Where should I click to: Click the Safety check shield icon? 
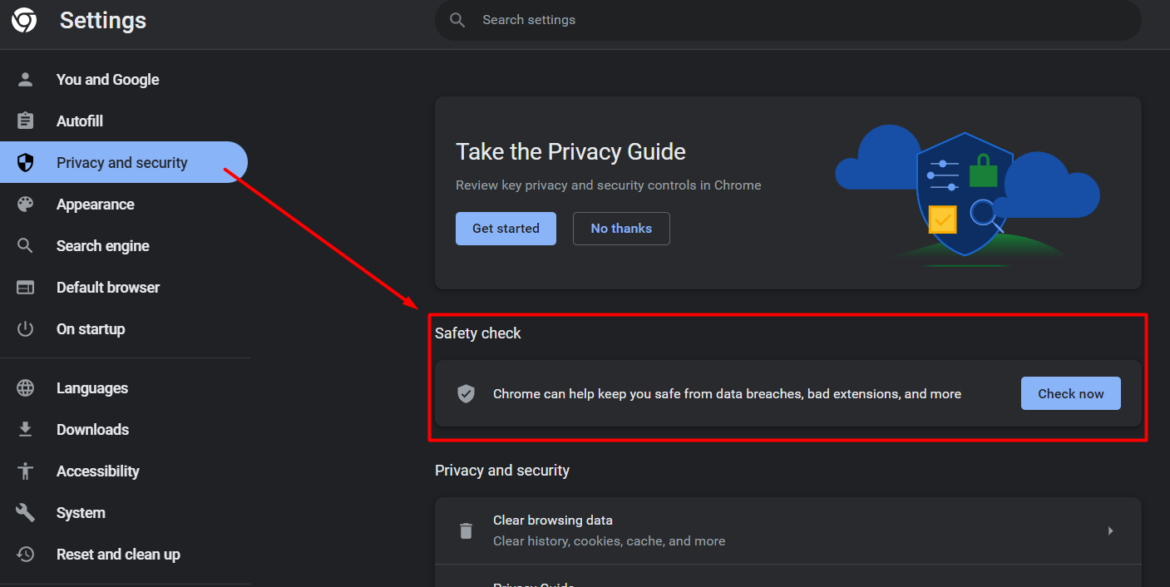coord(466,394)
